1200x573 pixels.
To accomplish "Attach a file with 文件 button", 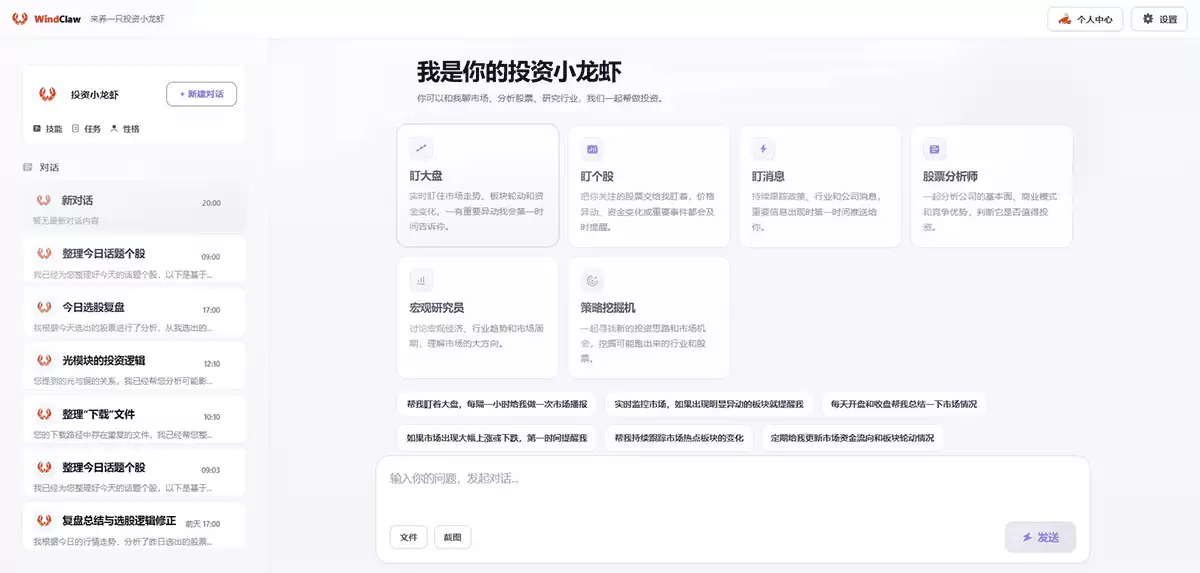I will [408, 537].
